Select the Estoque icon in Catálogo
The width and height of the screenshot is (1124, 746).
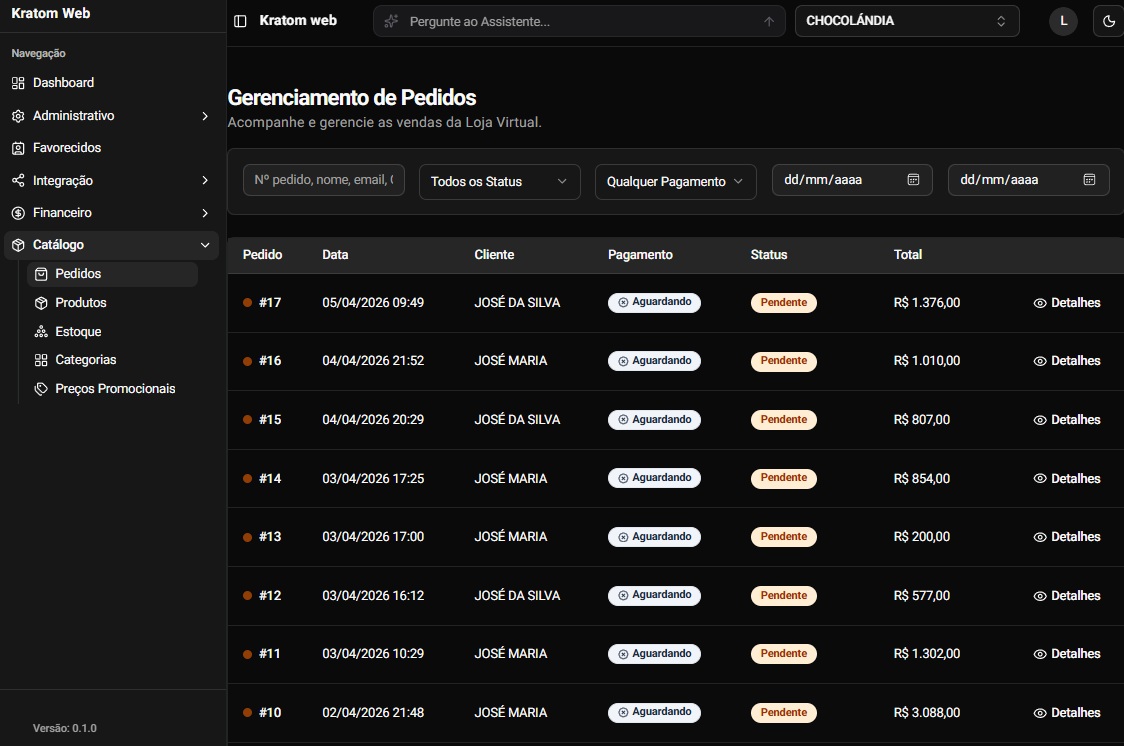coord(41,332)
